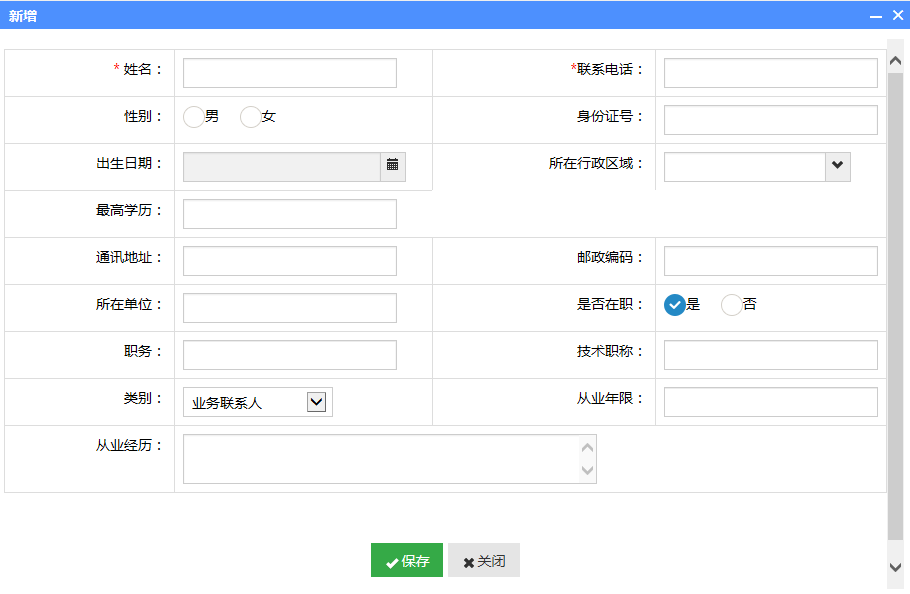Select the 男 gender radio button

click(x=194, y=117)
